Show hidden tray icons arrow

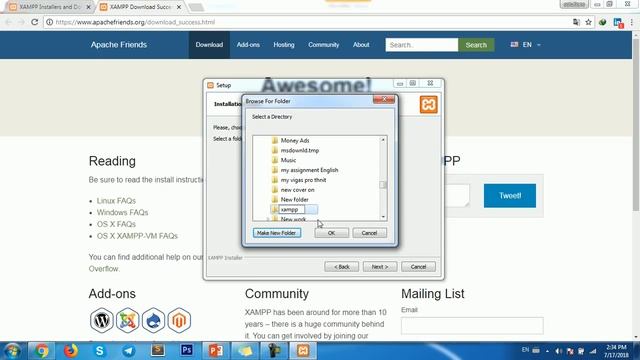tap(547, 351)
